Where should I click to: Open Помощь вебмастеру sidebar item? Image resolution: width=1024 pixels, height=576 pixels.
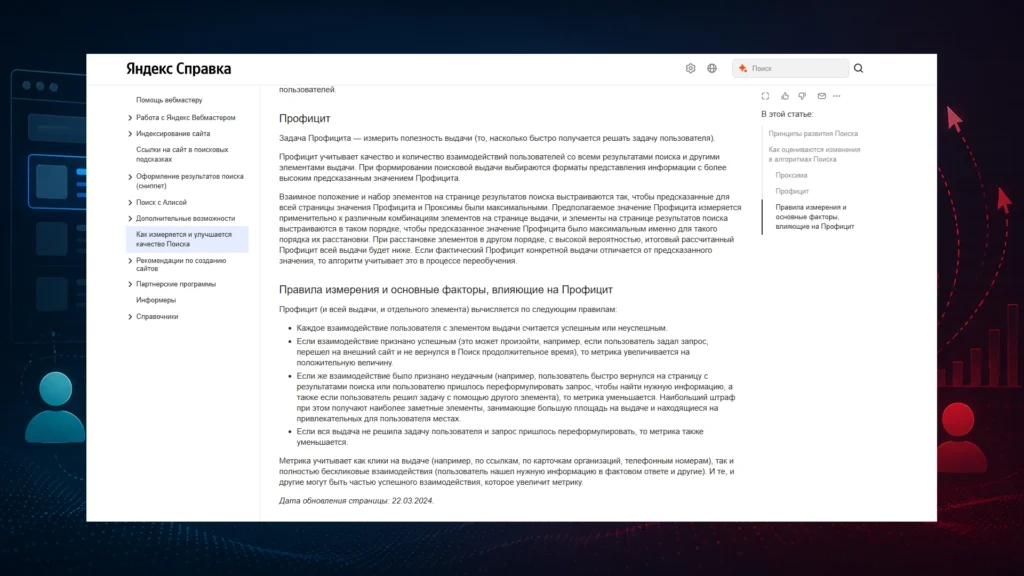(x=169, y=100)
